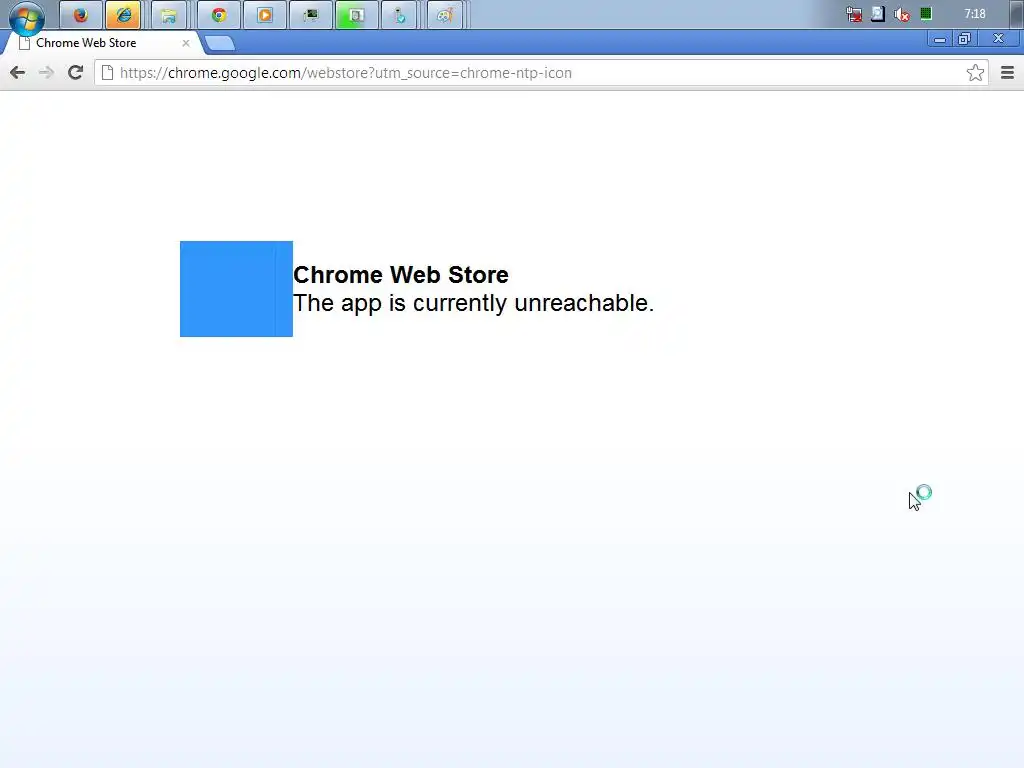Viewport: 1024px width, 768px height.
Task: Click the network status tray icon
Action: click(x=854, y=14)
